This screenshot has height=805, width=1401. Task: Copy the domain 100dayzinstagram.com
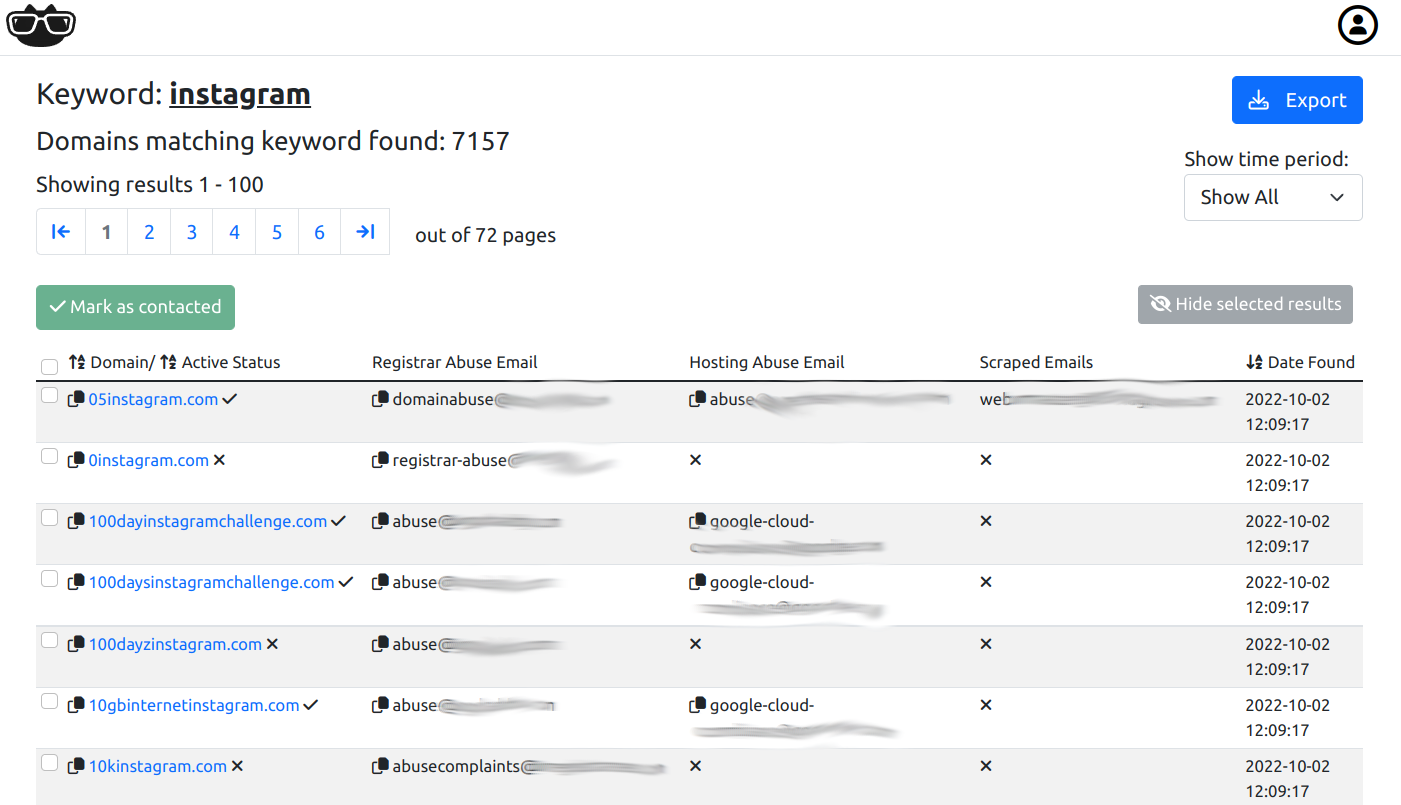[x=76, y=645]
